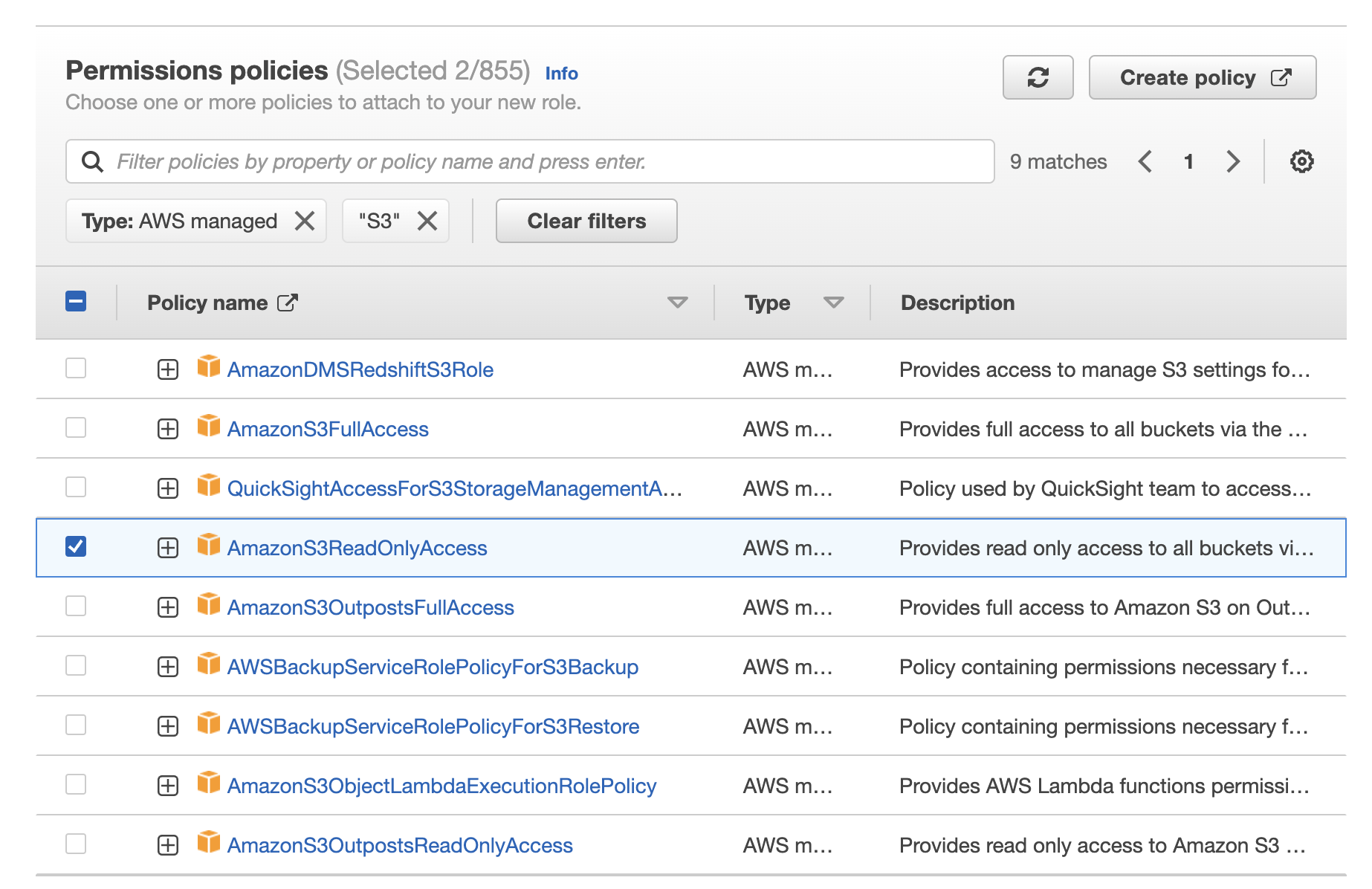Screen dimensions: 1372x889
Task: Sort by the Policy name column arrow
Action: [677, 303]
